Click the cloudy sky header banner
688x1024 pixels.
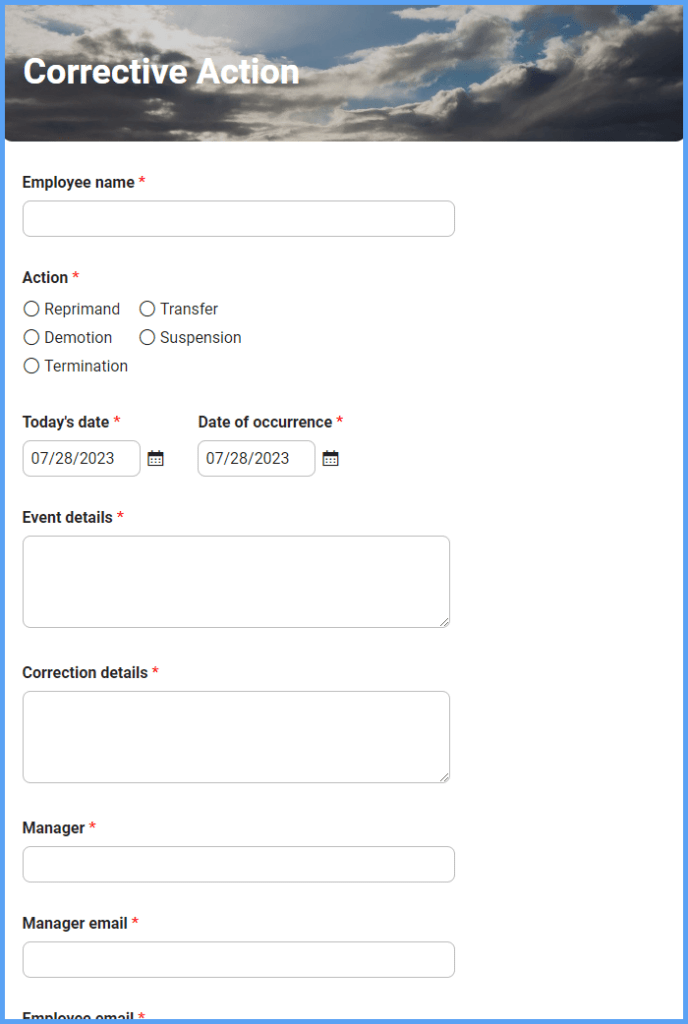tap(500, 72)
